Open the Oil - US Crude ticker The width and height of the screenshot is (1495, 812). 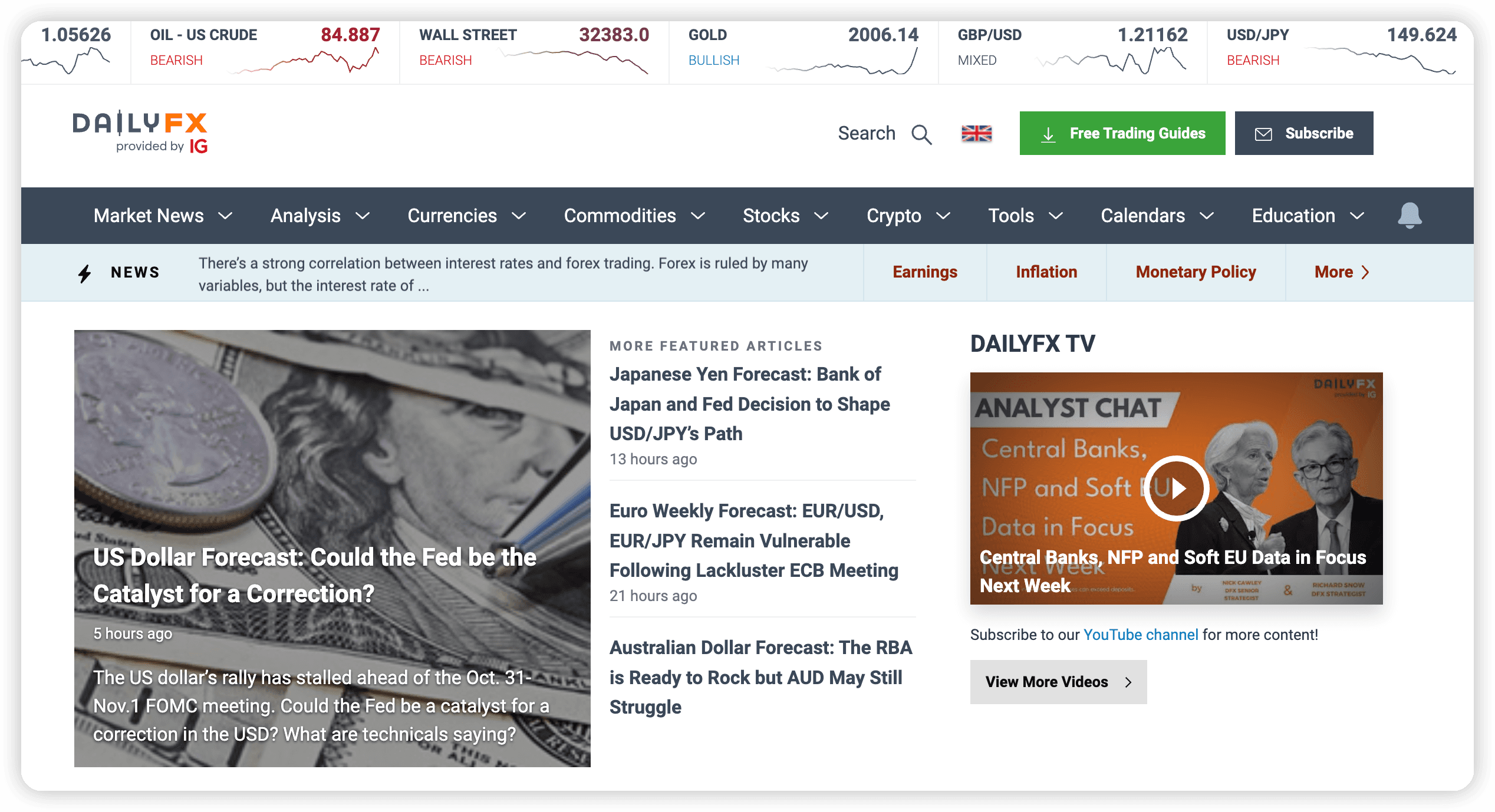pyautogui.click(x=265, y=52)
